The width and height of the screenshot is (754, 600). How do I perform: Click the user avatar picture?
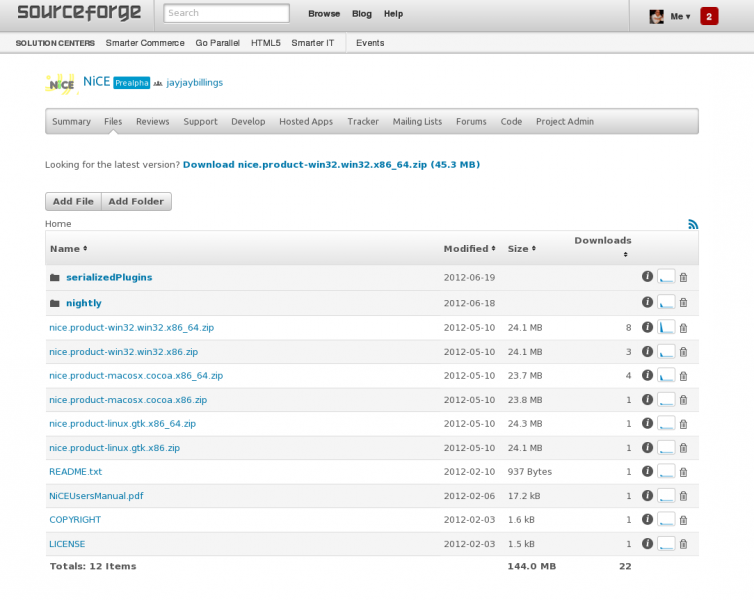[656, 16]
